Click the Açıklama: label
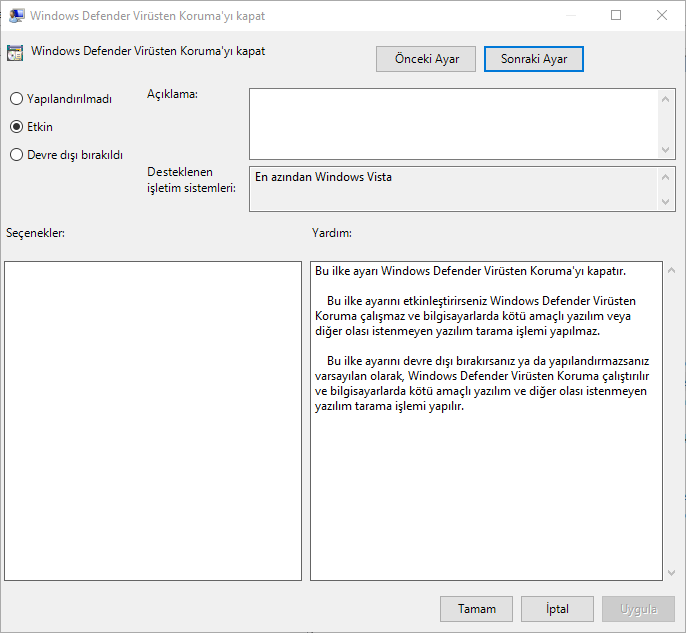Screen dimensions: 686x633 click(172, 94)
